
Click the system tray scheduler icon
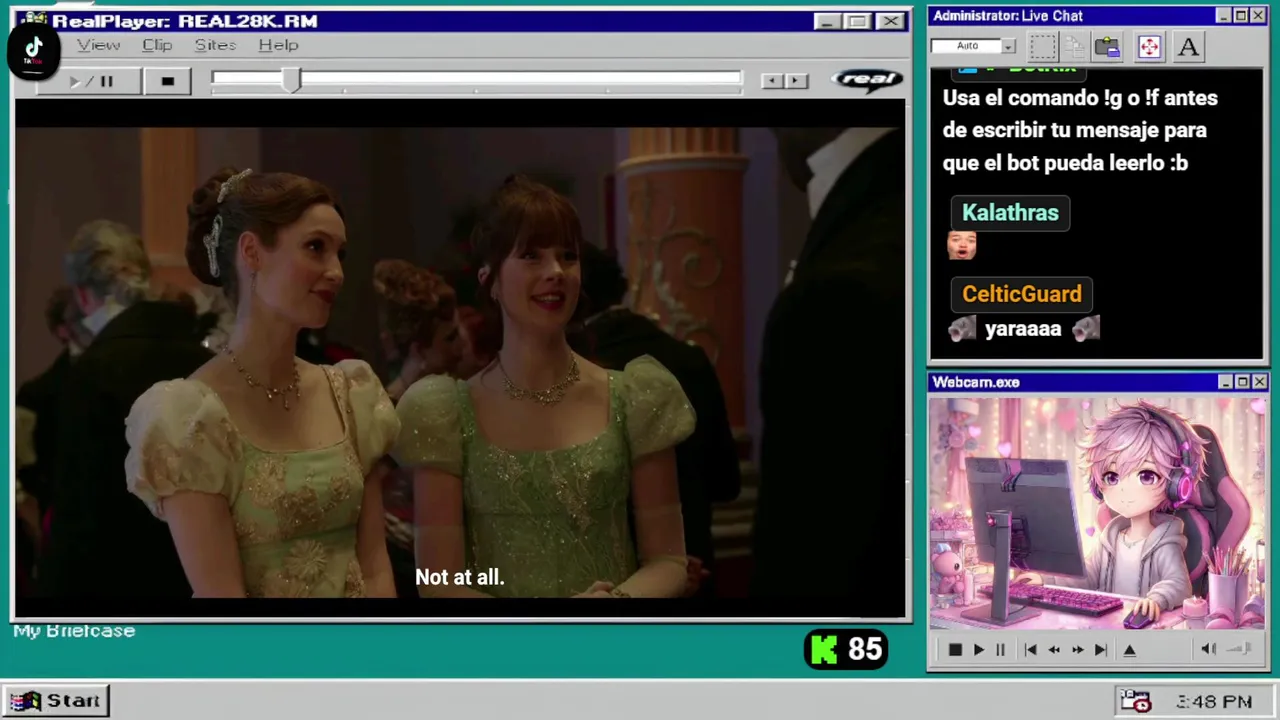tap(1135, 701)
